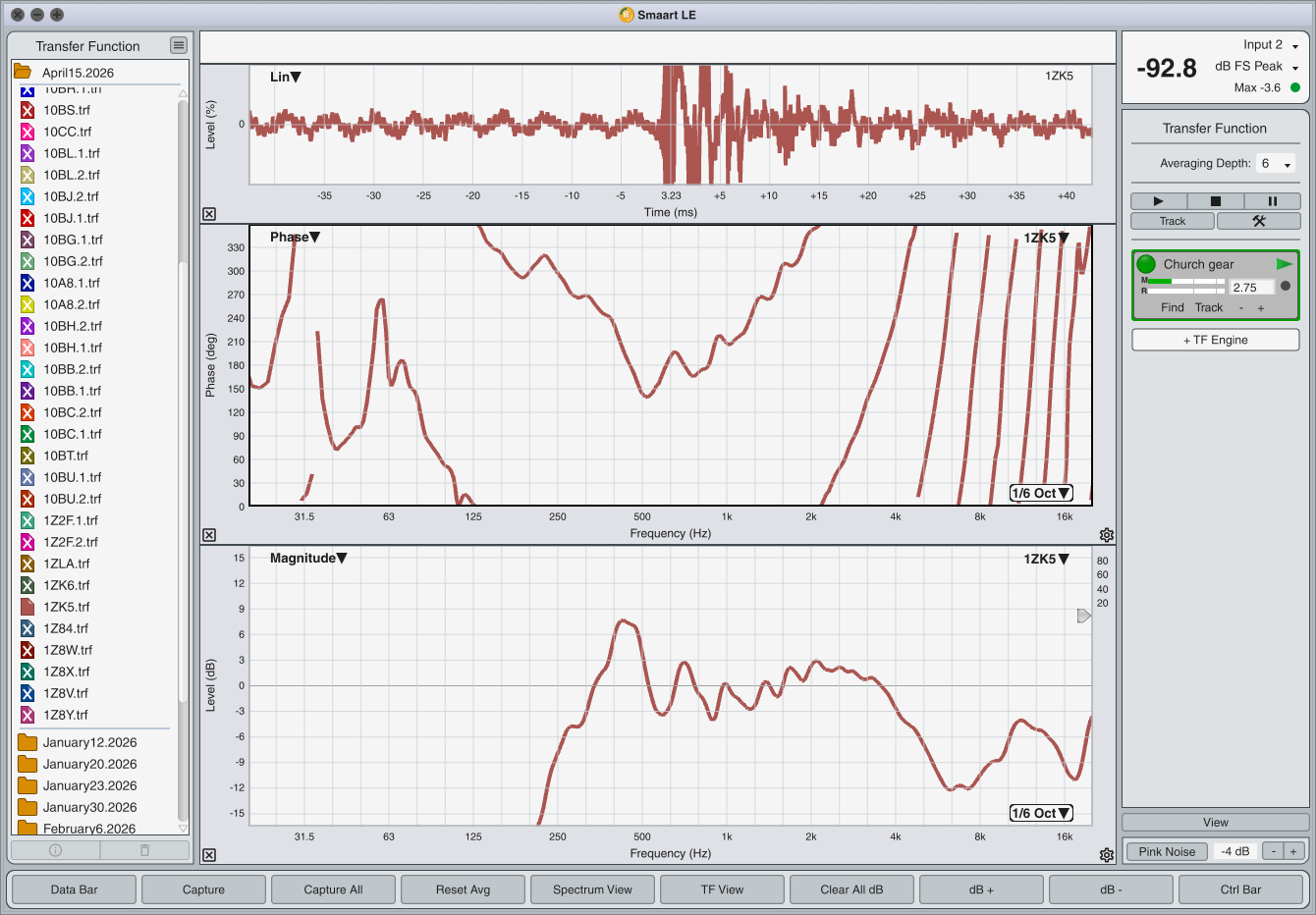Click the X icon beside 10BG.2.trf
This screenshot has width=1316, height=915.
click(x=27, y=261)
